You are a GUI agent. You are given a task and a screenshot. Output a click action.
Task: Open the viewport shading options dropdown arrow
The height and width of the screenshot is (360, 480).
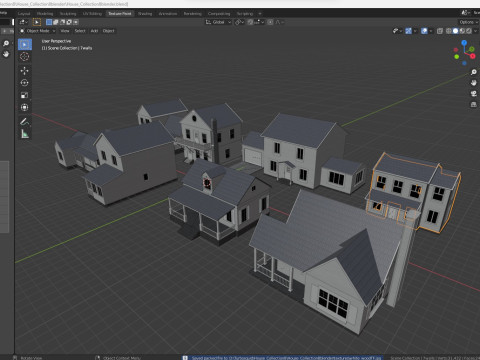point(475,31)
